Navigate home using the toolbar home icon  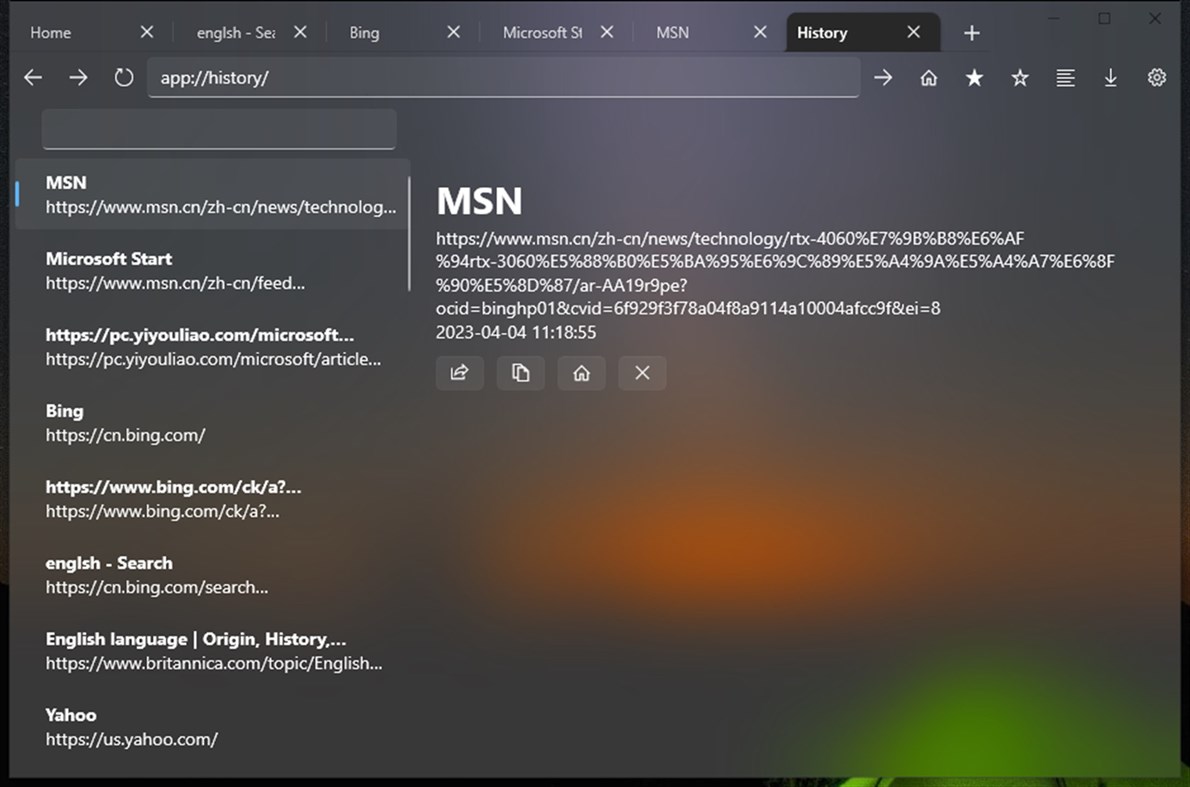(x=928, y=77)
